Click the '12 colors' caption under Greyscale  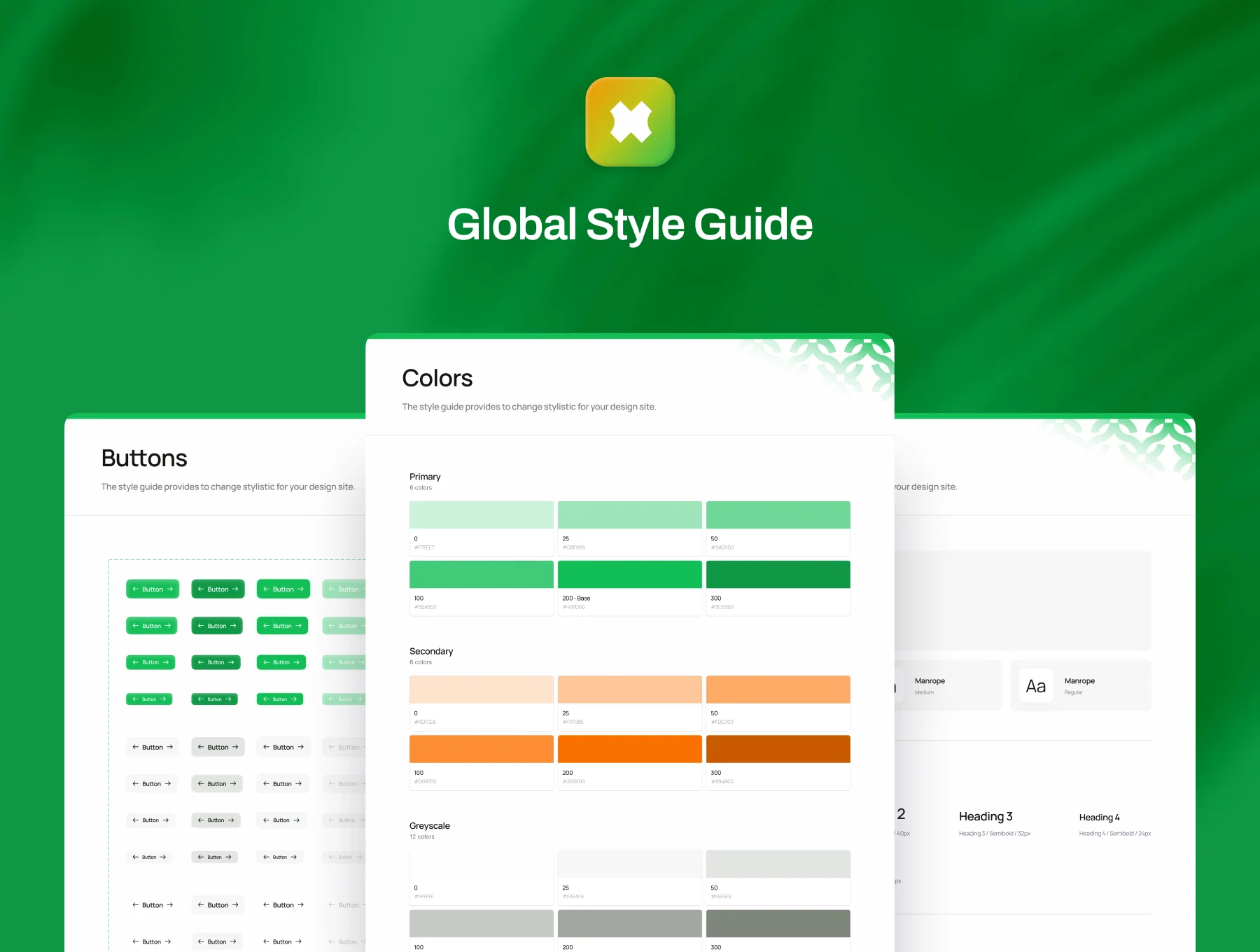(x=422, y=836)
